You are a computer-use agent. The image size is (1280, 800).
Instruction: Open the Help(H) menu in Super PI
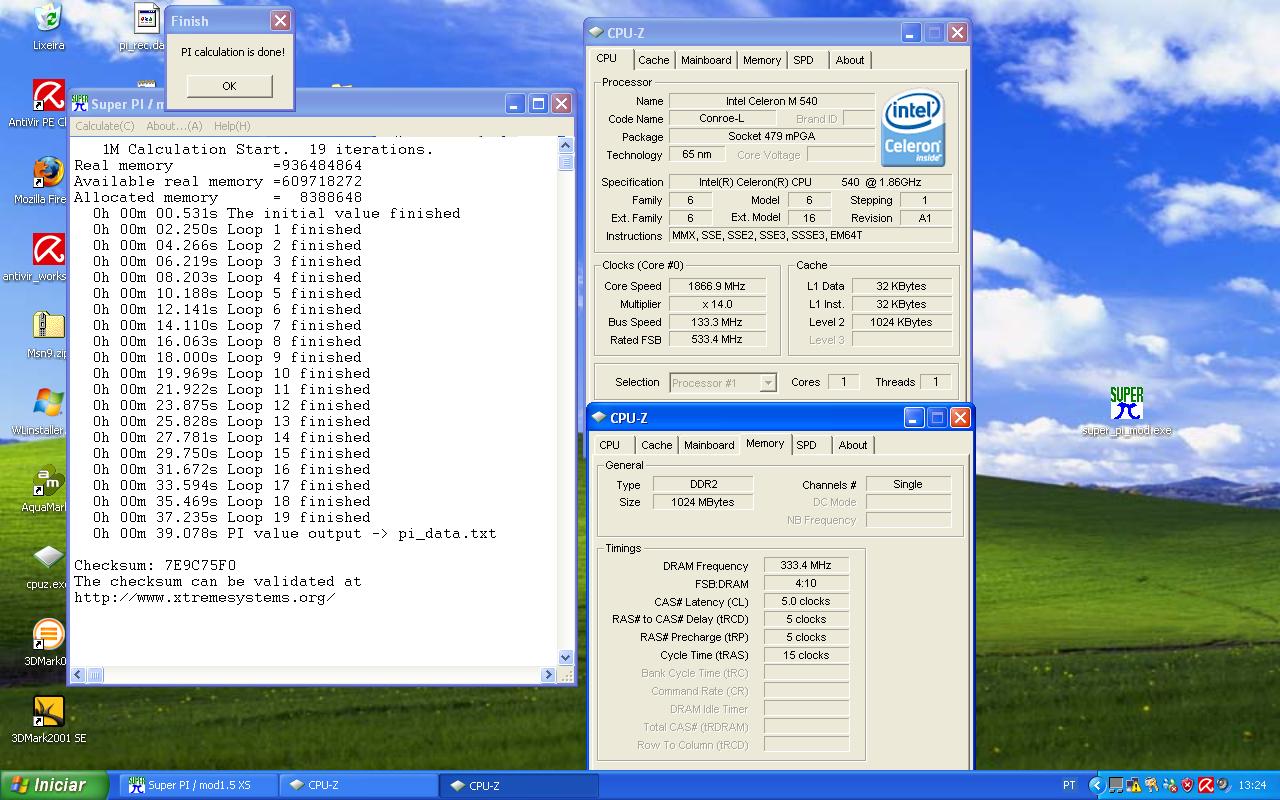232,126
